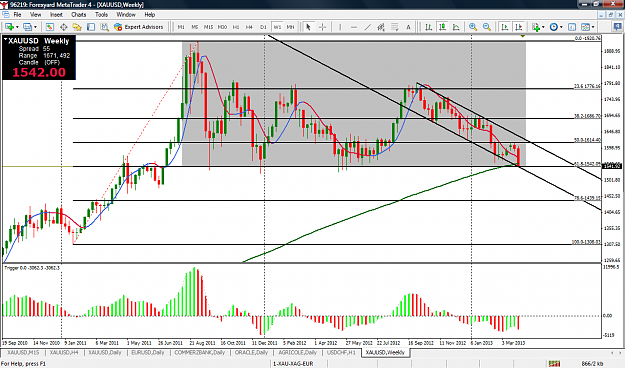
Task: Toggle chart shift icon
Action: 519,27
